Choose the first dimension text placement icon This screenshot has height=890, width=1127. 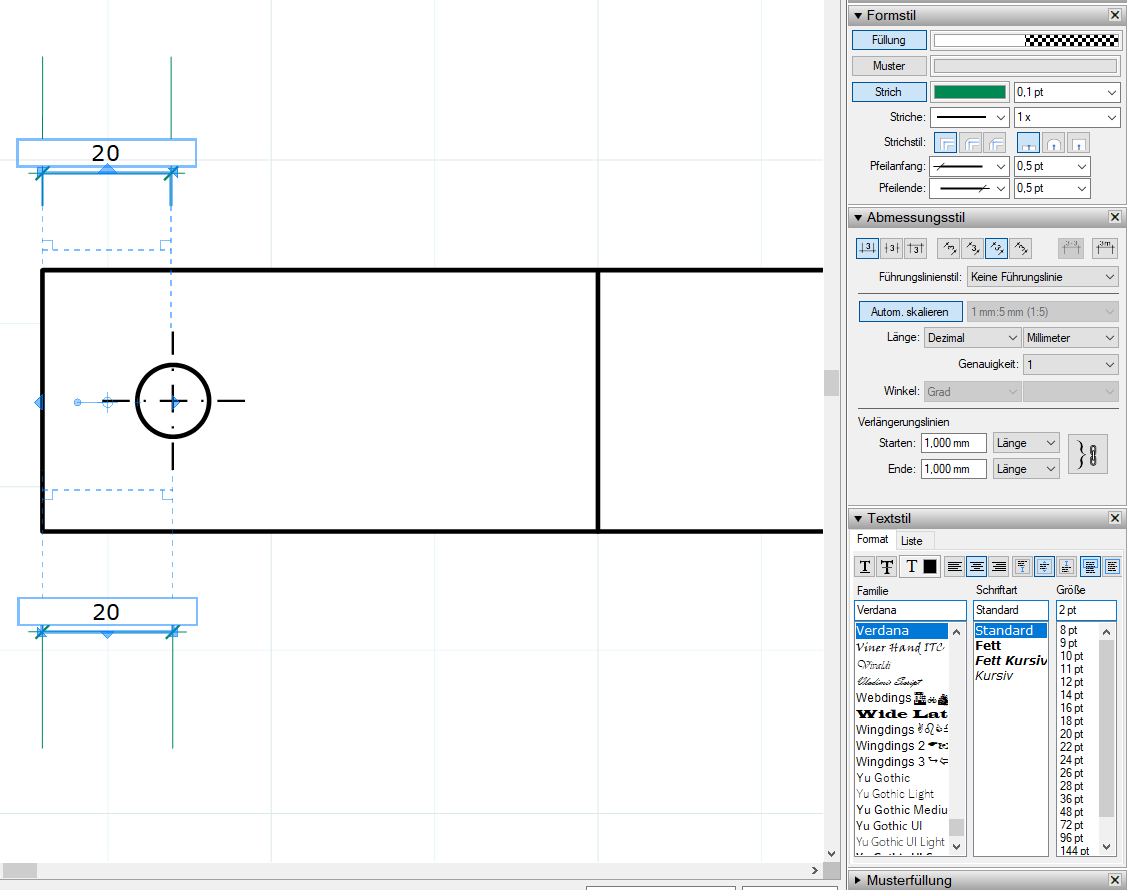(867, 248)
